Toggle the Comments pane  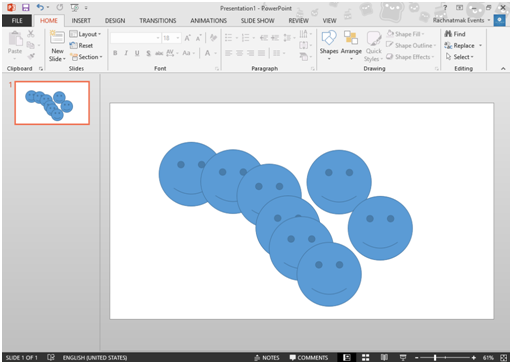(x=309, y=357)
